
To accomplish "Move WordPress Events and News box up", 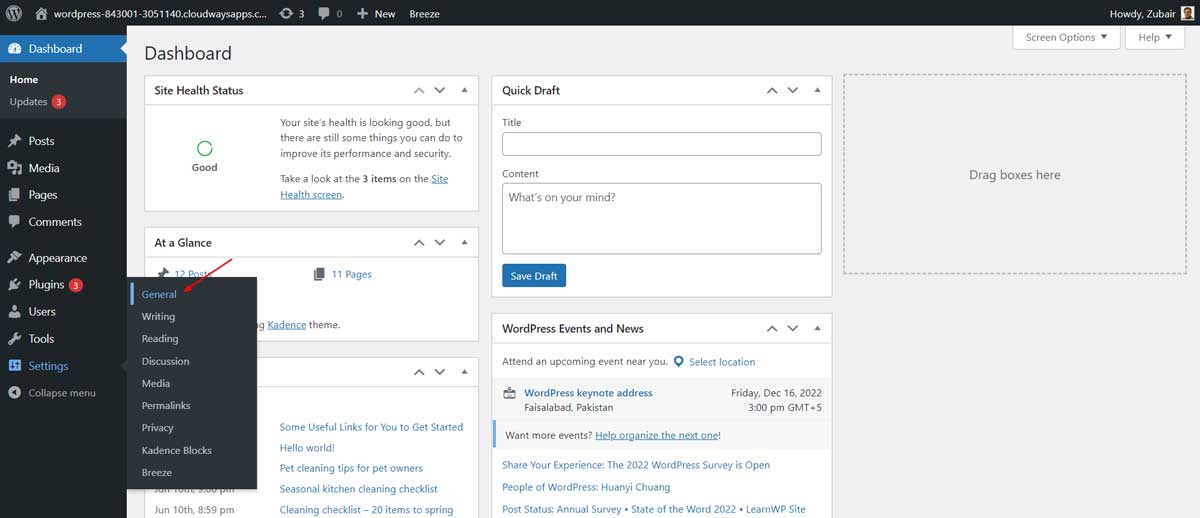I will point(772,328).
